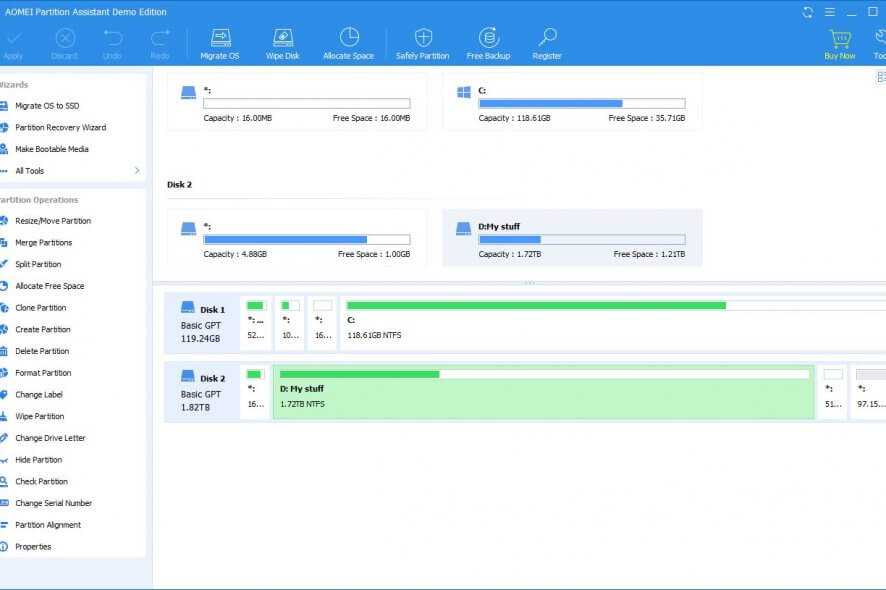The height and width of the screenshot is (590, 886).
Task: Select the Allocate Space toolbar icon
Action: 349,37
